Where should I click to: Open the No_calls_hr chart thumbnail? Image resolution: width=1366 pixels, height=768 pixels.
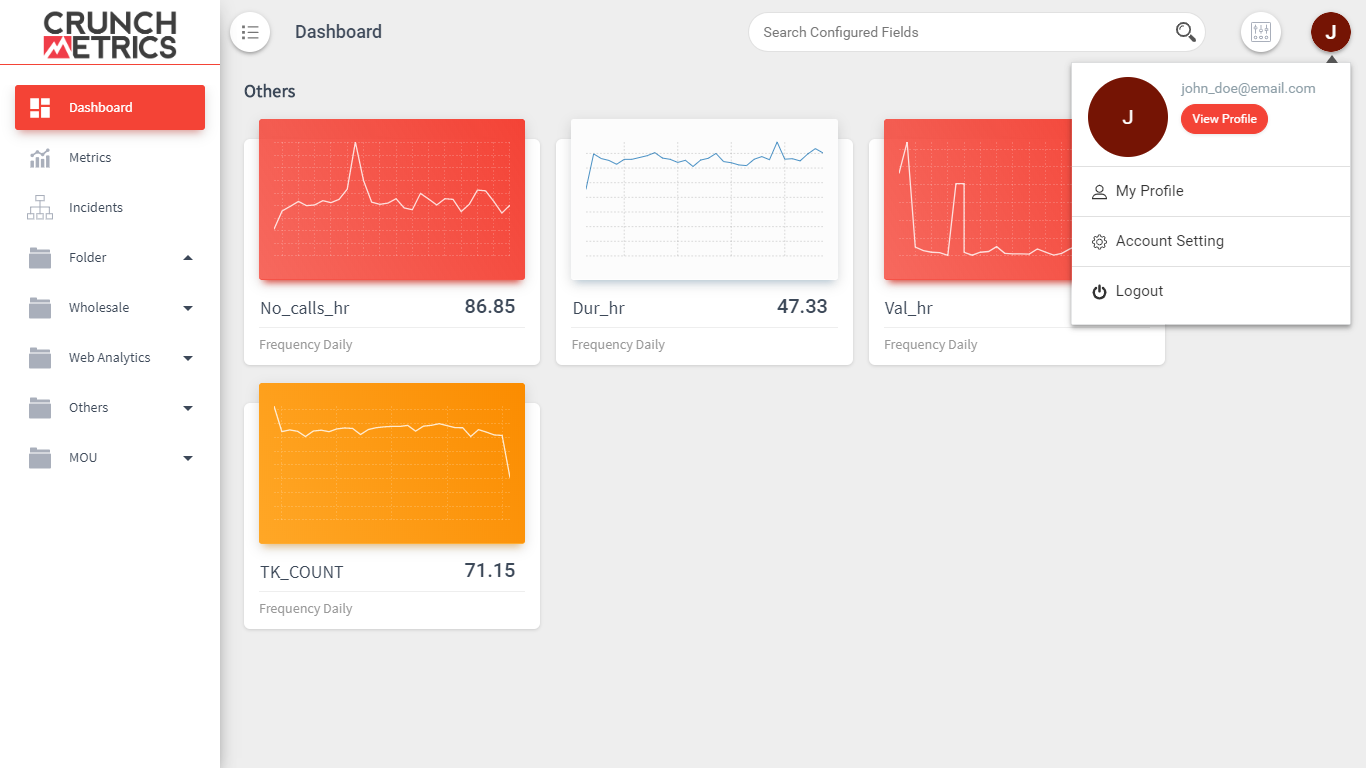[392, 200]
